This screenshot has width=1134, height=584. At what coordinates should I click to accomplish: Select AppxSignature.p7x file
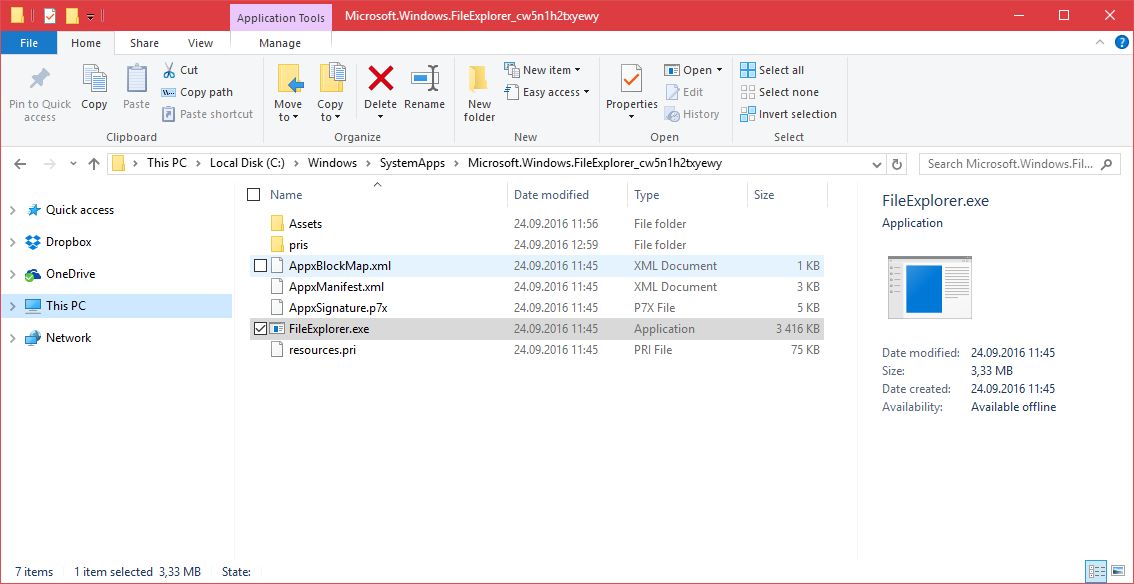[535, 308]
